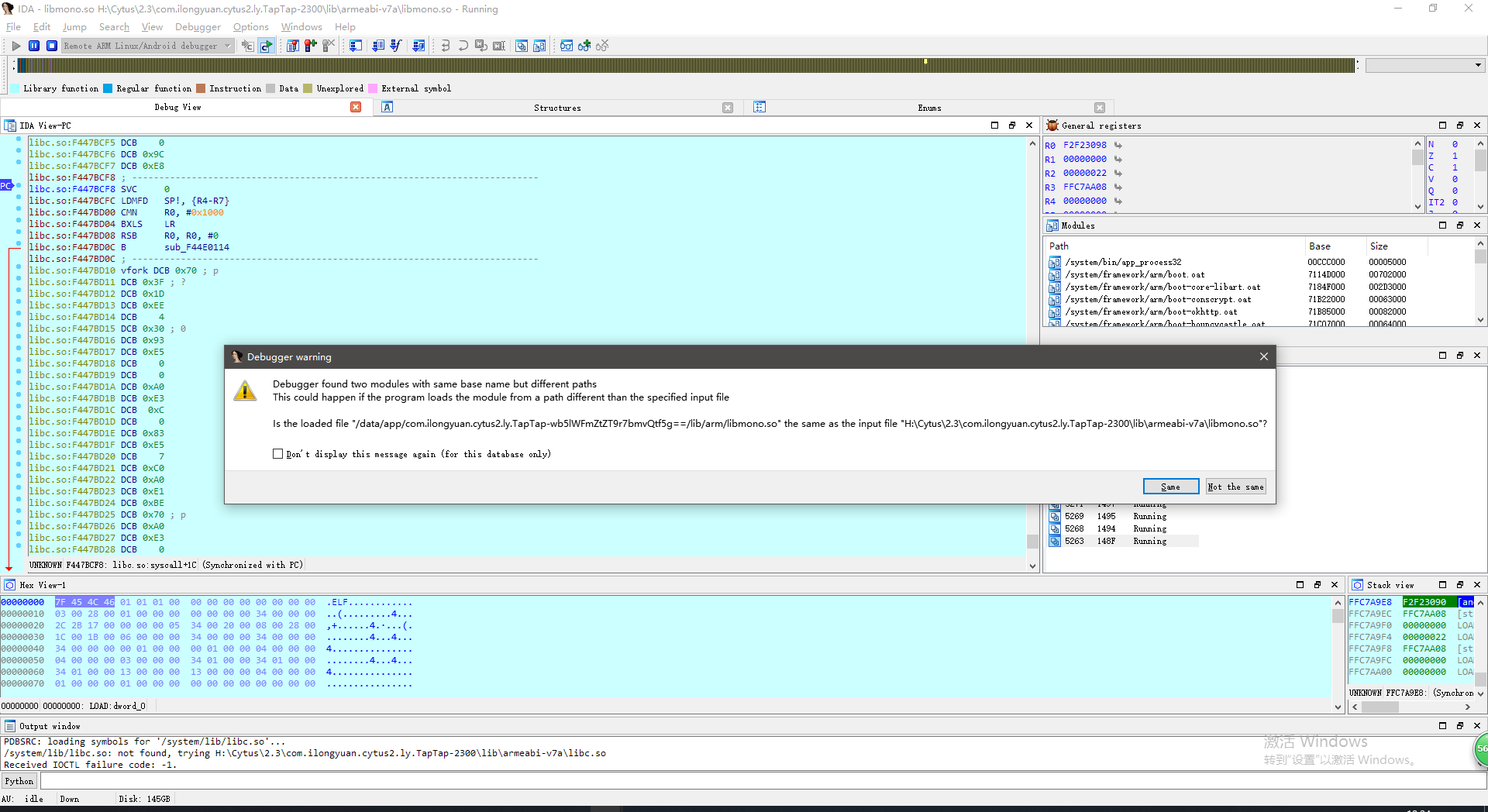
Task: Click the Continue process play icon
Action: coord(16,46)
